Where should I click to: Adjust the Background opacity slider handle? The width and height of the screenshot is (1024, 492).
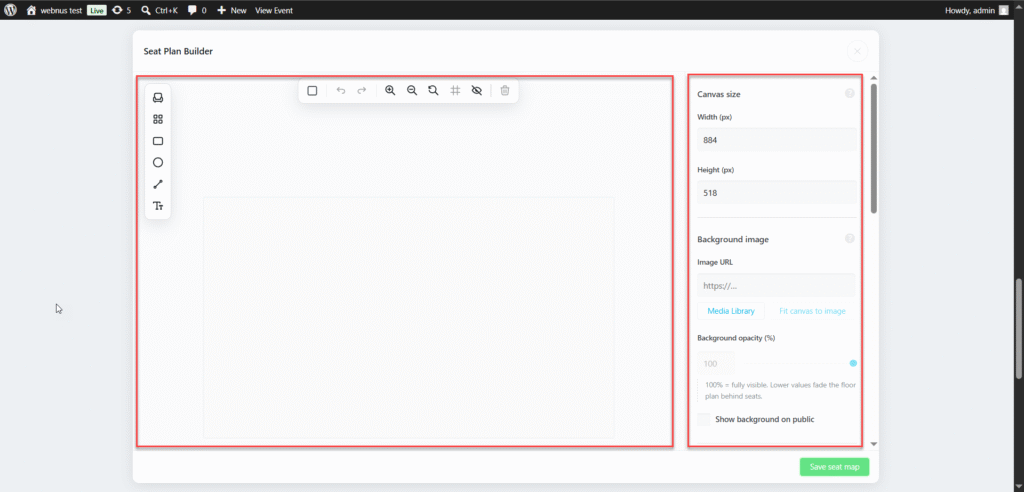(853, 363)
